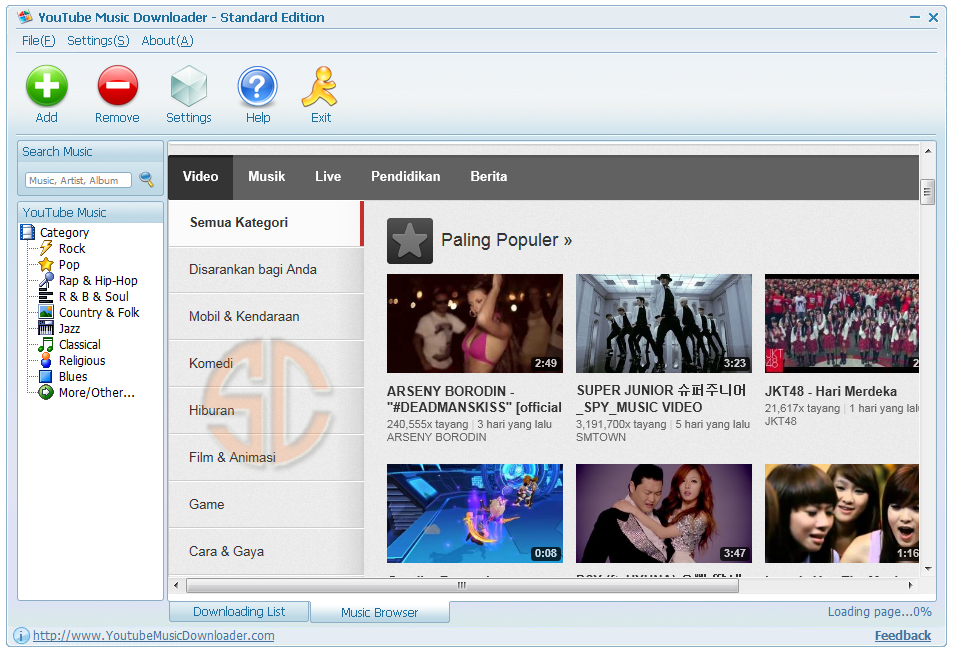Open Settings via the cube icon
The width and height of the screenshot is (954, 651).
(189, 86)
